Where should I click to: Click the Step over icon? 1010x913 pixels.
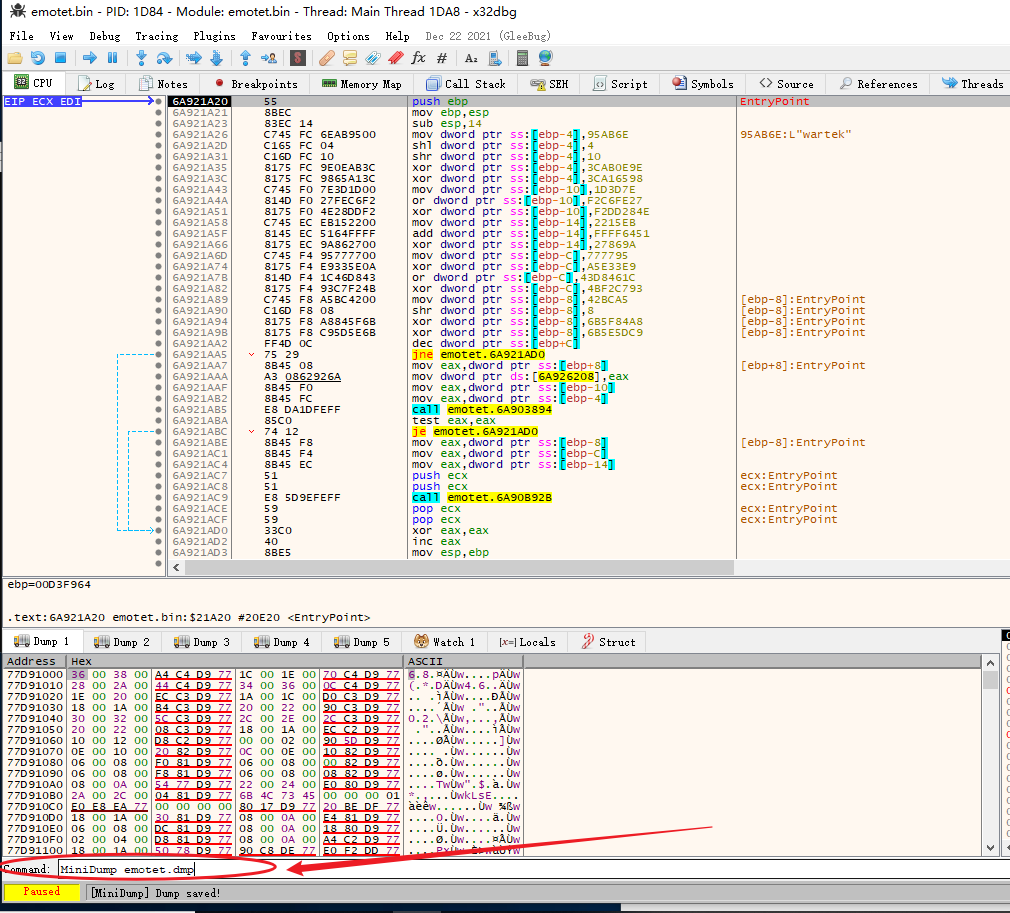tap(164, 58)
